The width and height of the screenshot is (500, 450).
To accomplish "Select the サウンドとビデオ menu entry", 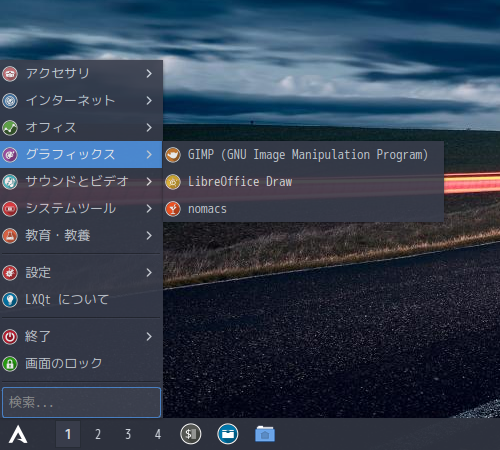I will (81, 182).
